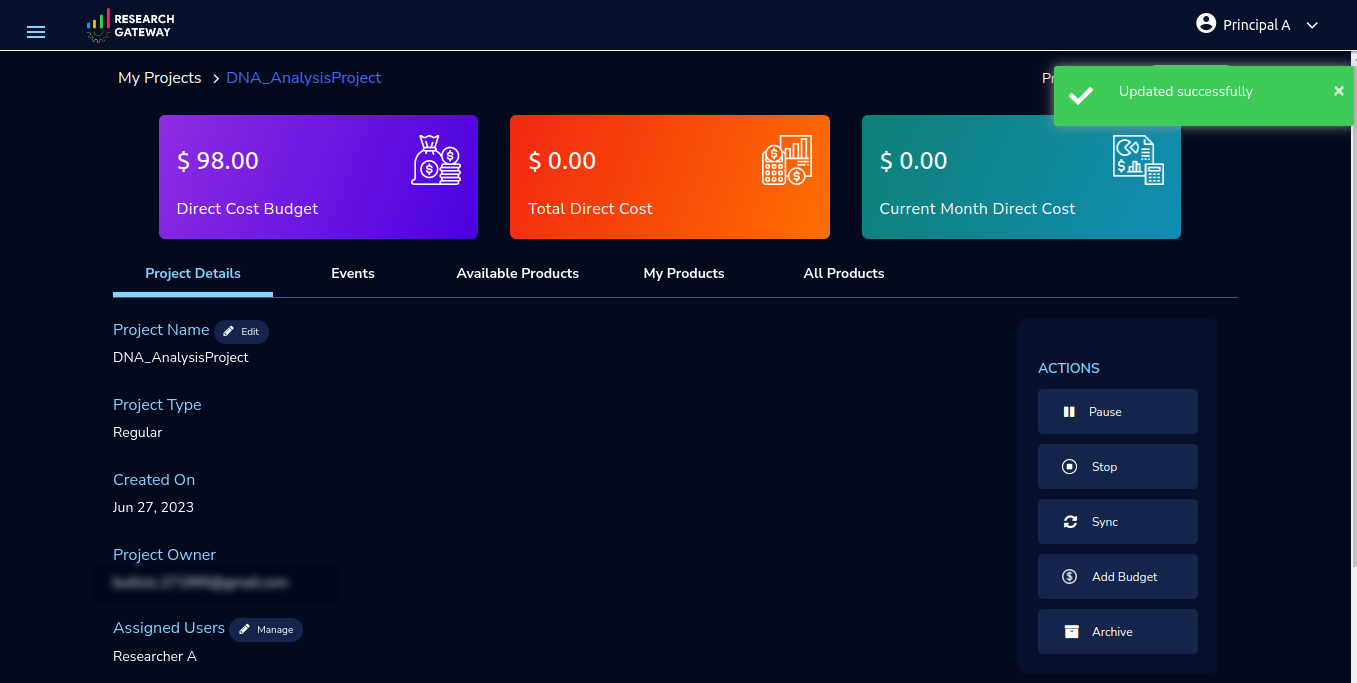Click the $ 98.00 budget amount
Viewport: 1357px width, 683px height.
[x=218, y=160]
